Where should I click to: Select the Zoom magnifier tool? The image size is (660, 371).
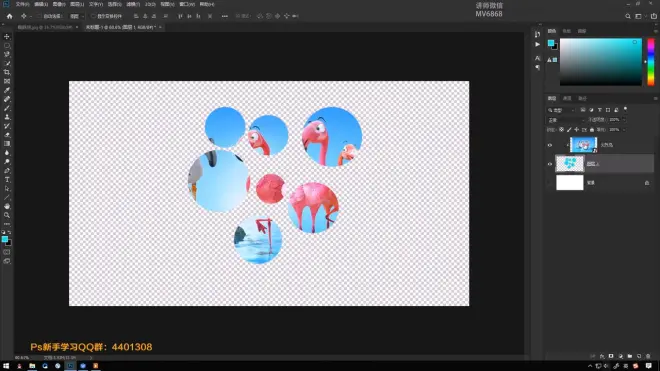tap(7, 215)
